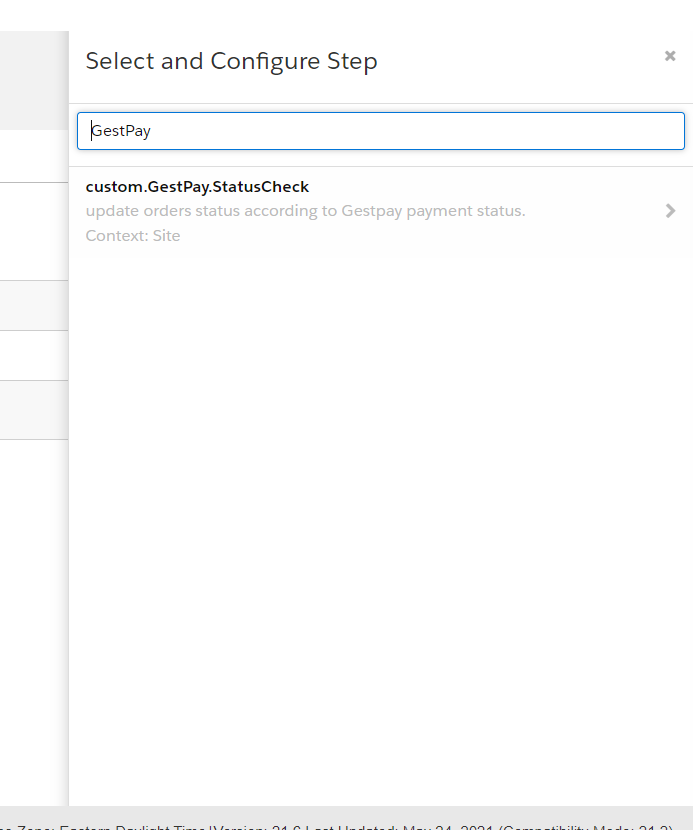Close the Select and Configure Step panel

[670, 56]
